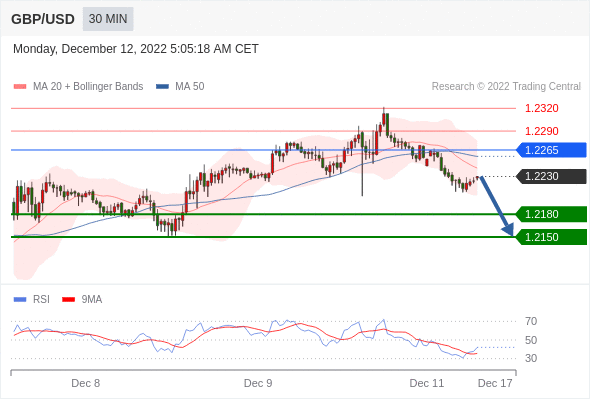The width and height of the screenshot is (590, 400).
Task: Click the Dec 11 timeline label
Action: (427, 383)
